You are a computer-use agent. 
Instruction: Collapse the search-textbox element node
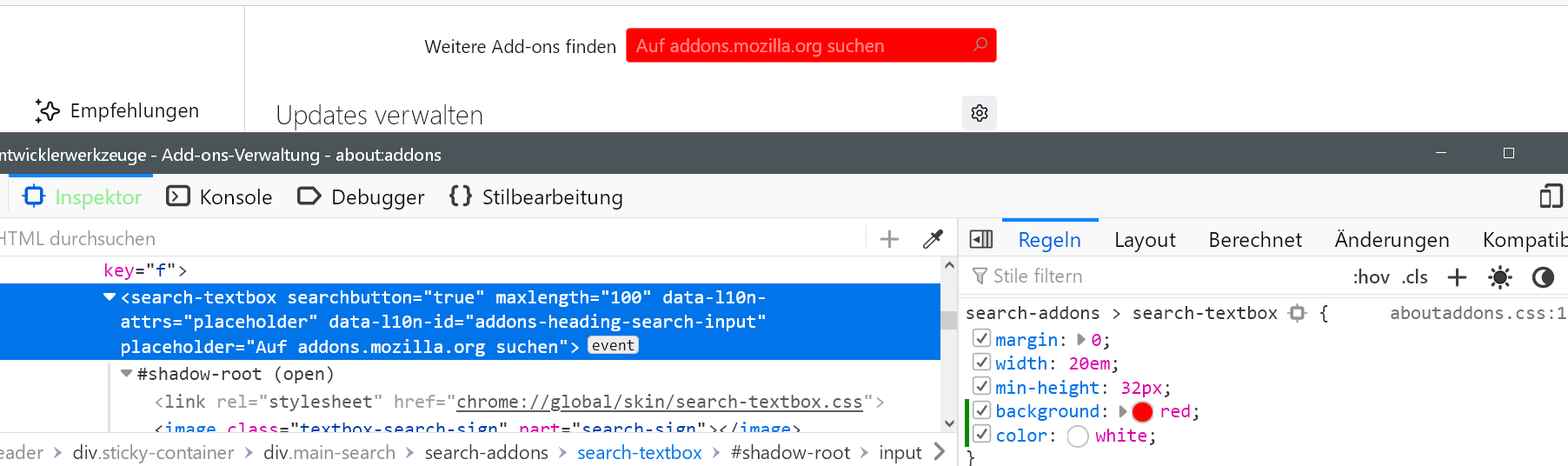pyautogui.click(x=110, y=297)
